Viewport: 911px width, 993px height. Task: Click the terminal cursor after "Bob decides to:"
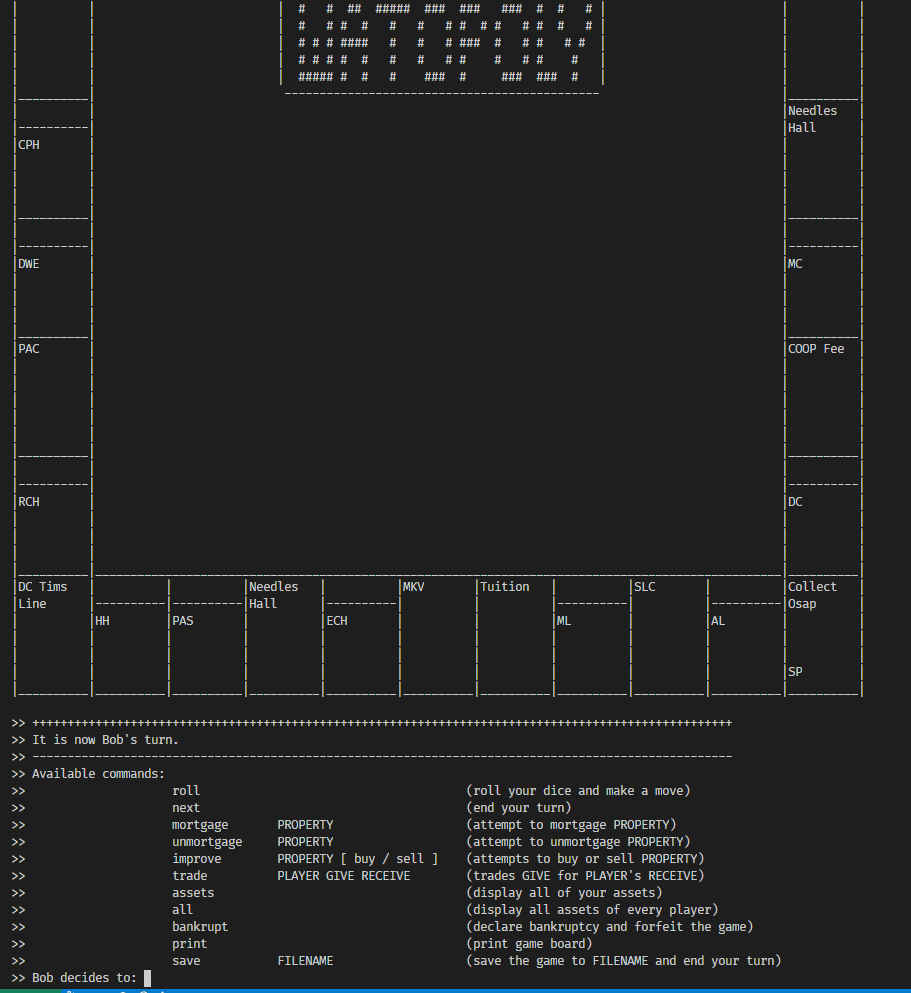(x=148, y=978)
